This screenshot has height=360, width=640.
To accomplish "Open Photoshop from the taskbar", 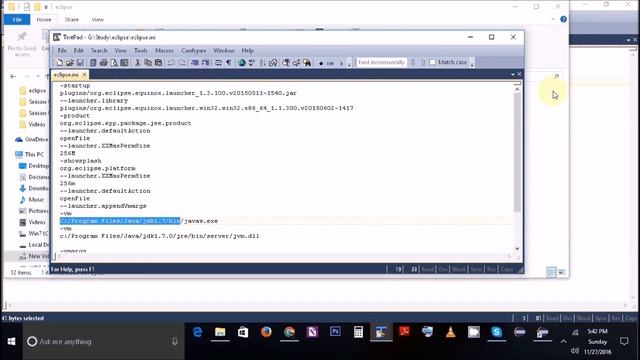I will coord(335,332).
